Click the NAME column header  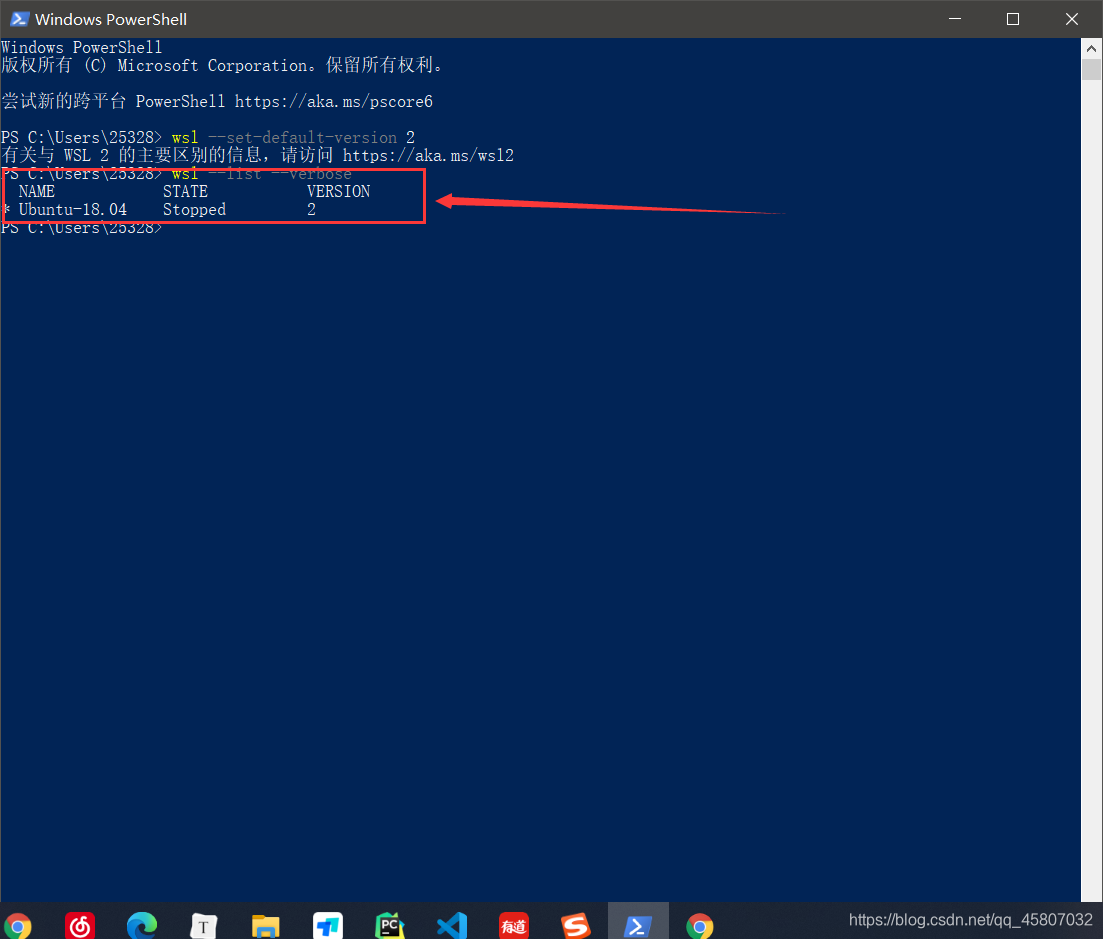coord(37,191)
